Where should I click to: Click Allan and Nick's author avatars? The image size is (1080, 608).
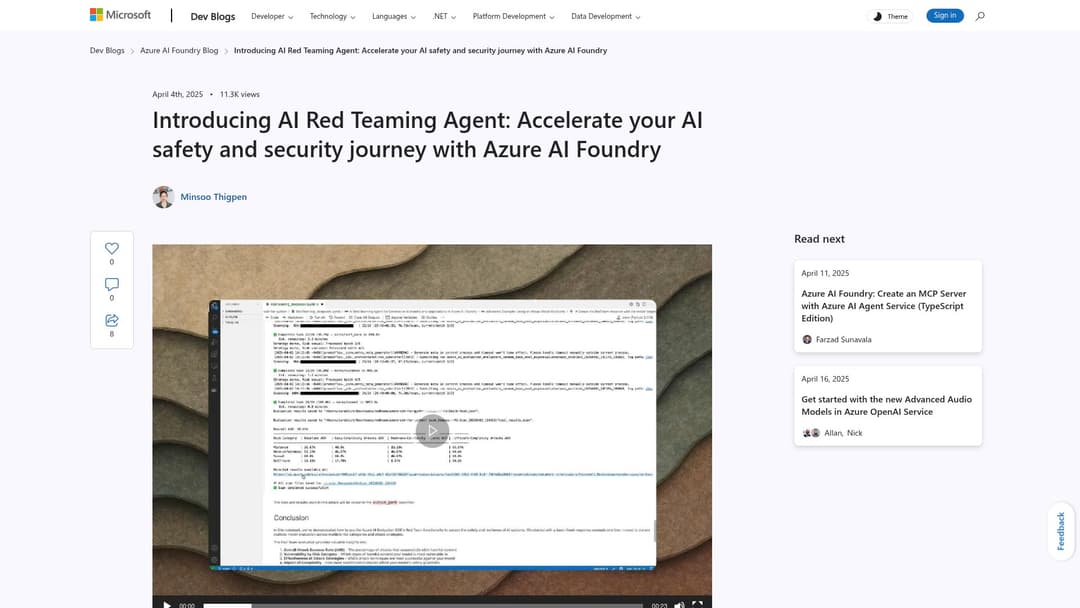click(811, 433)
